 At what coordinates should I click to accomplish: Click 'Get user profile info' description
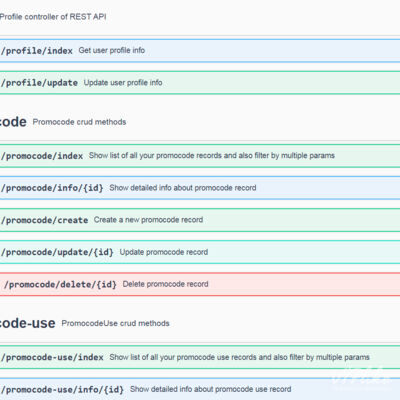tap(112, 50)
